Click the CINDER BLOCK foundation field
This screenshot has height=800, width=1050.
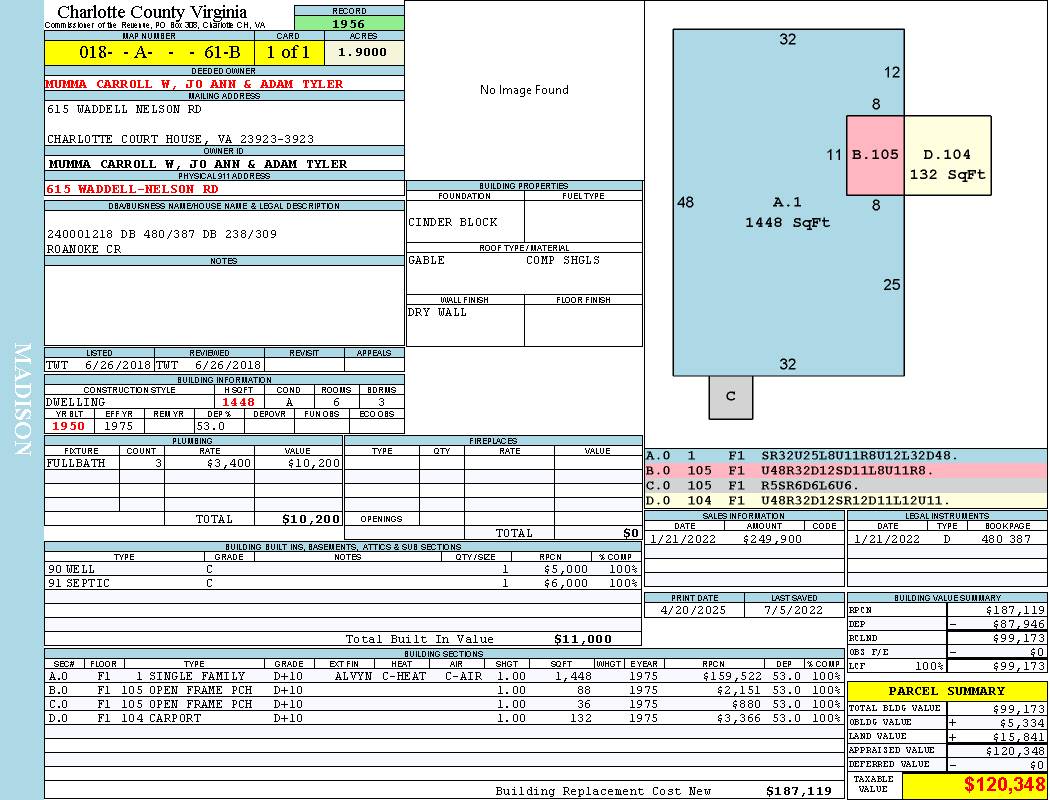(x=464, y=222)
